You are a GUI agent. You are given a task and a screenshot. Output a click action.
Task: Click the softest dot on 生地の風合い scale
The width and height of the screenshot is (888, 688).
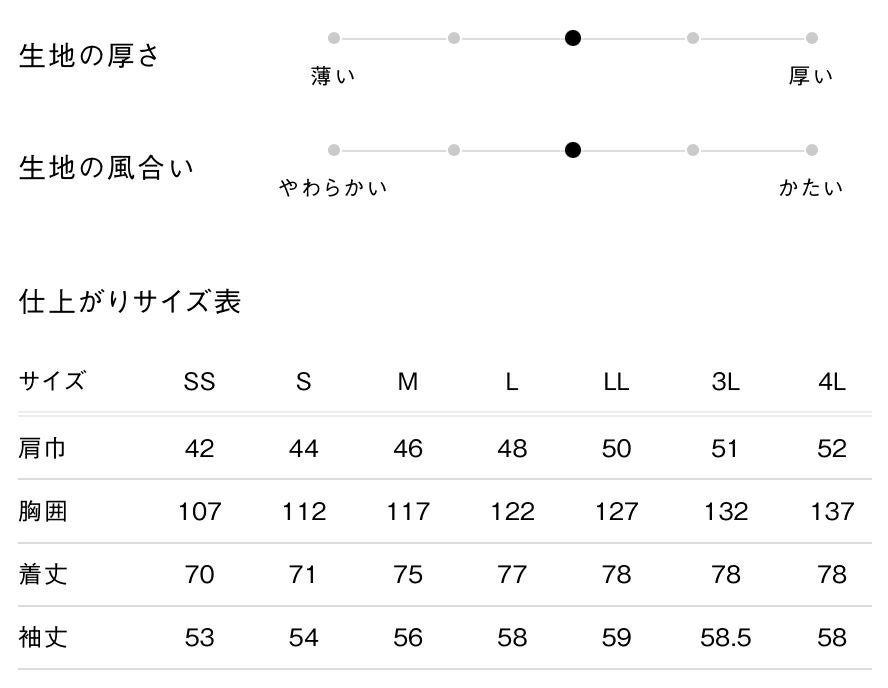tap(334, 151)
